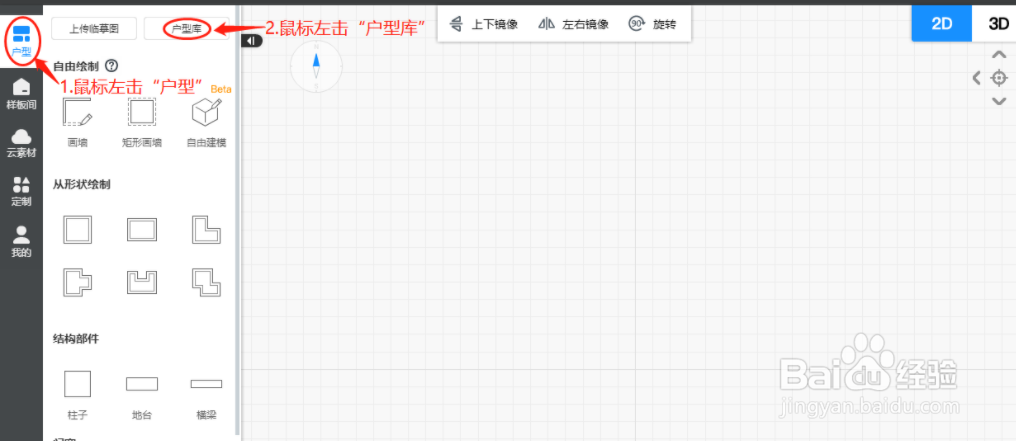The image size is (1016, 441).
Task: Open the 我的 profile section
Action: coord(21,242)
